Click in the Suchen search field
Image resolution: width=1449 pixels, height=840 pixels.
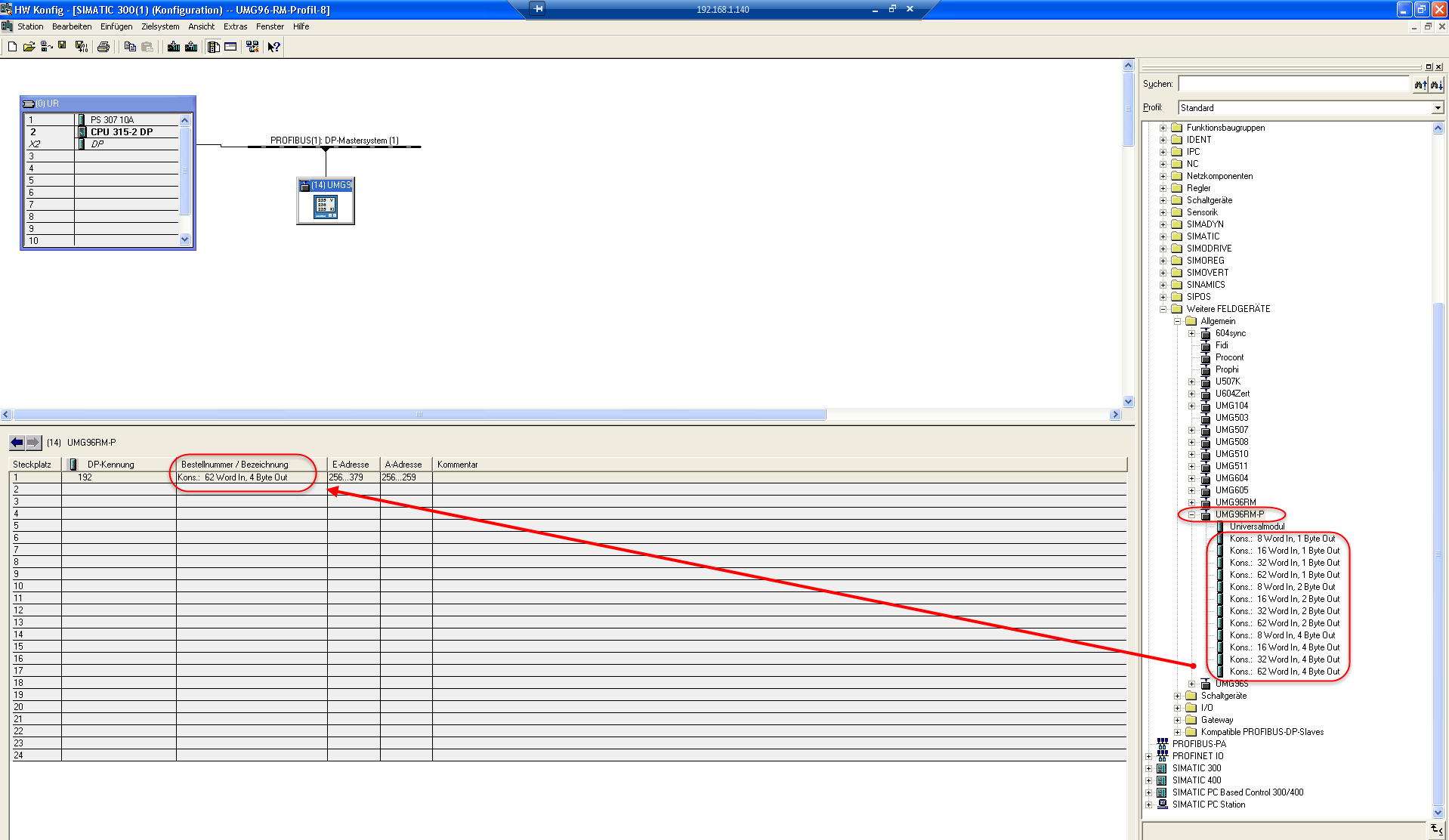1293,85
